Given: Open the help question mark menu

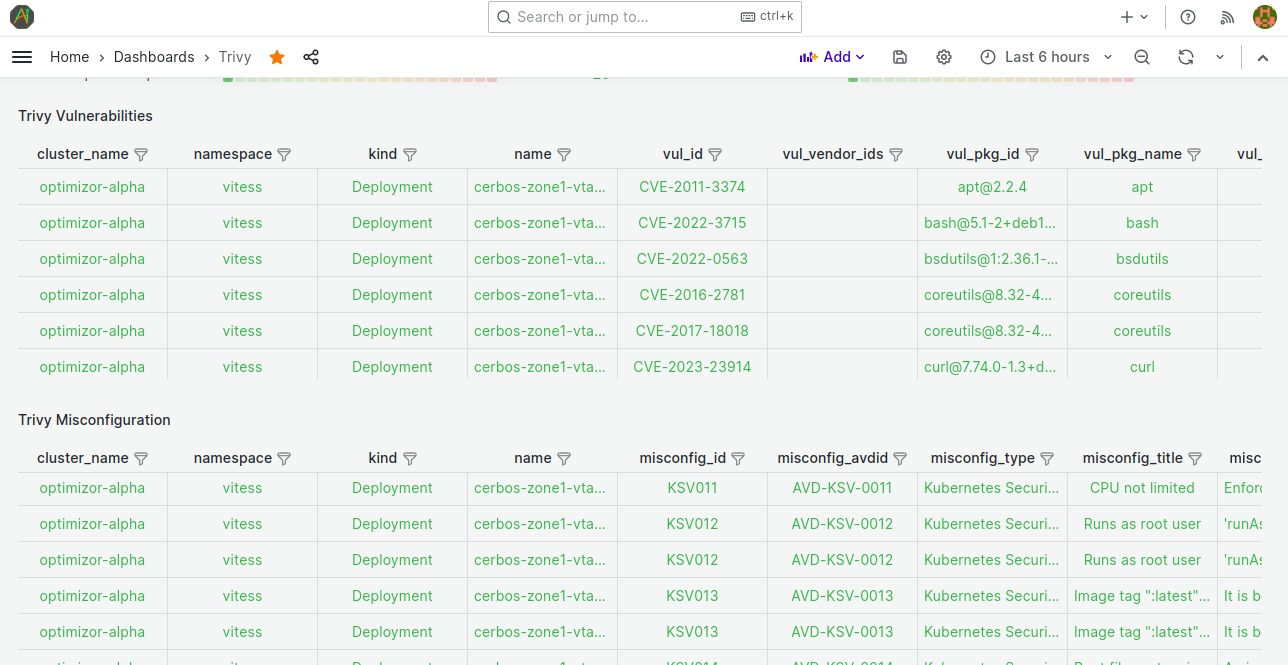Looking at the screenshot, I should [x=1188, y=17].
